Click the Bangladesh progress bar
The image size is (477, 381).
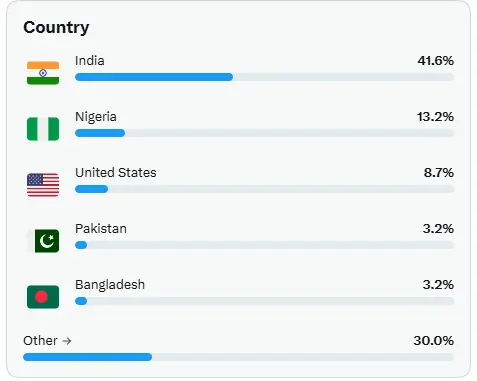[265, 301]
